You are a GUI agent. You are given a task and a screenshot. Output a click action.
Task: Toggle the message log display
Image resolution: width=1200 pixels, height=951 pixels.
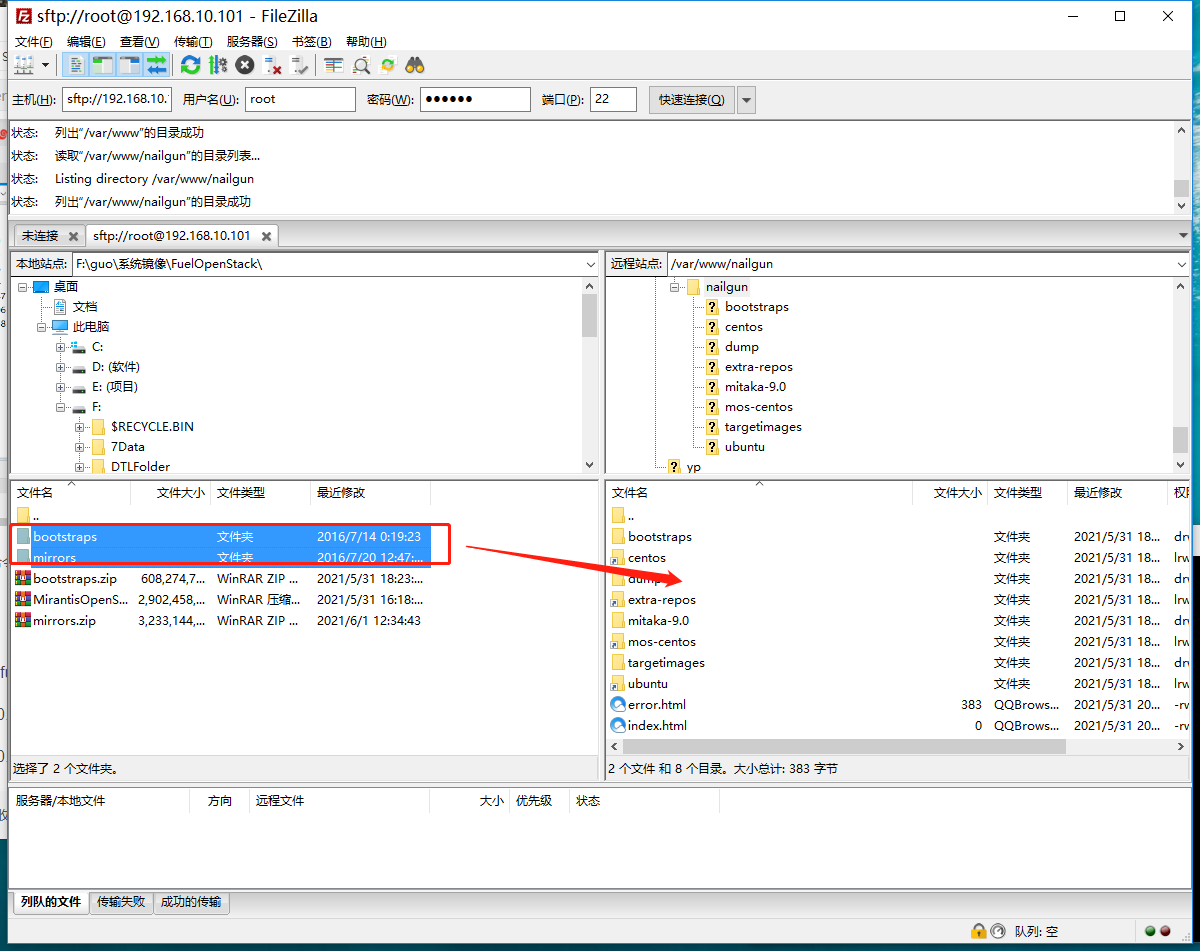click(x=77, y=66)
